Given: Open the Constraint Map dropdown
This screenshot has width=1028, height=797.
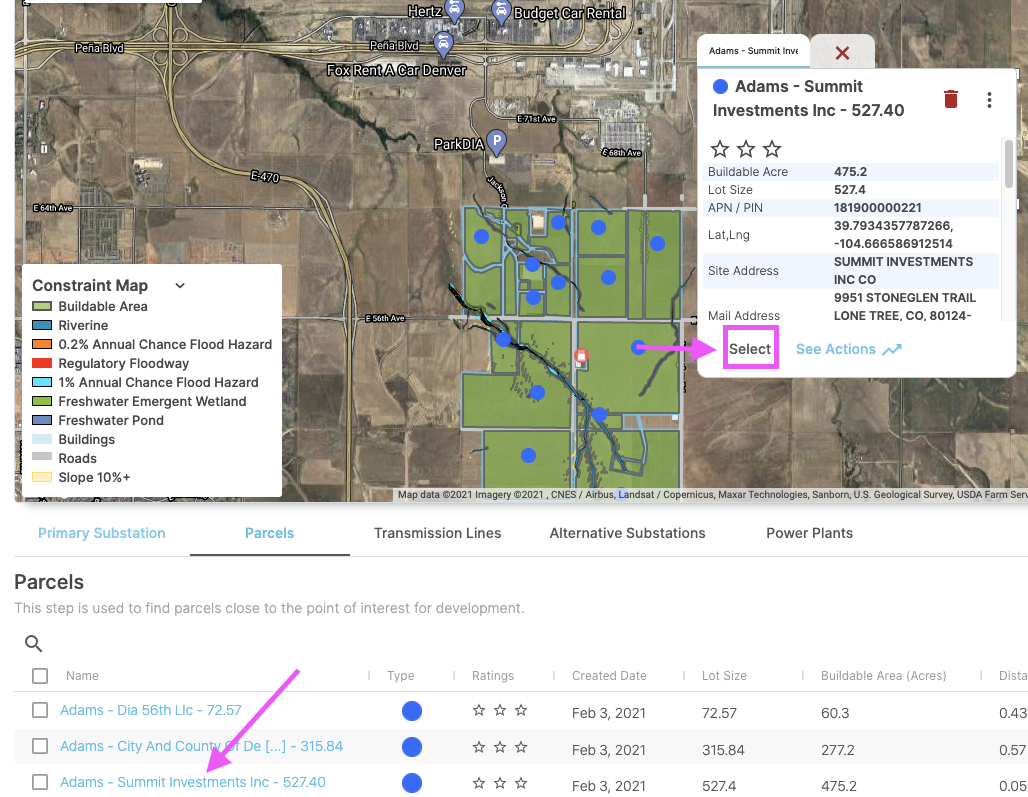Looking at the screenshot, I should 180,285.
